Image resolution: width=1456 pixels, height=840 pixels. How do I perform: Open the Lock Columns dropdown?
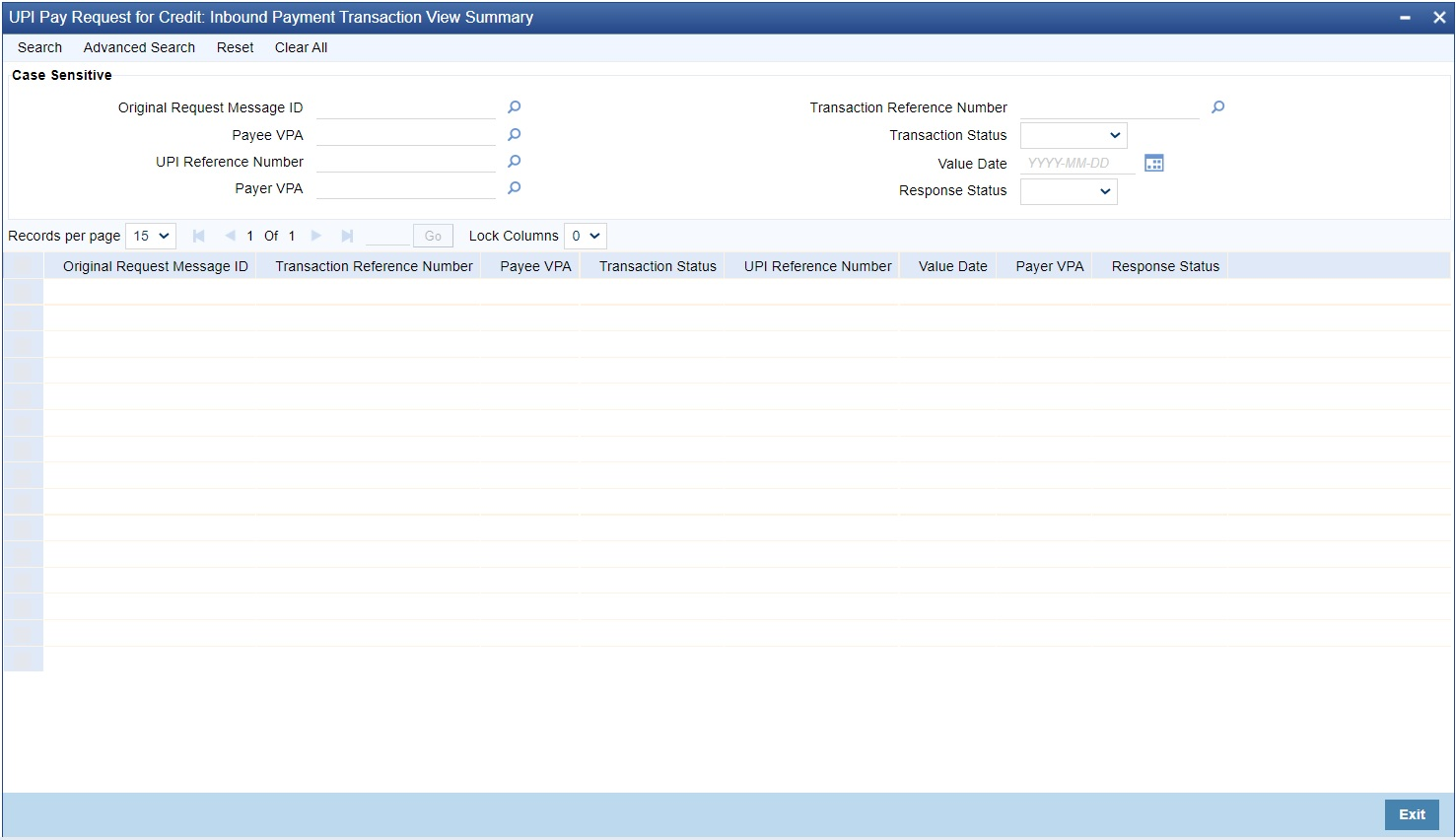[586, 236]
